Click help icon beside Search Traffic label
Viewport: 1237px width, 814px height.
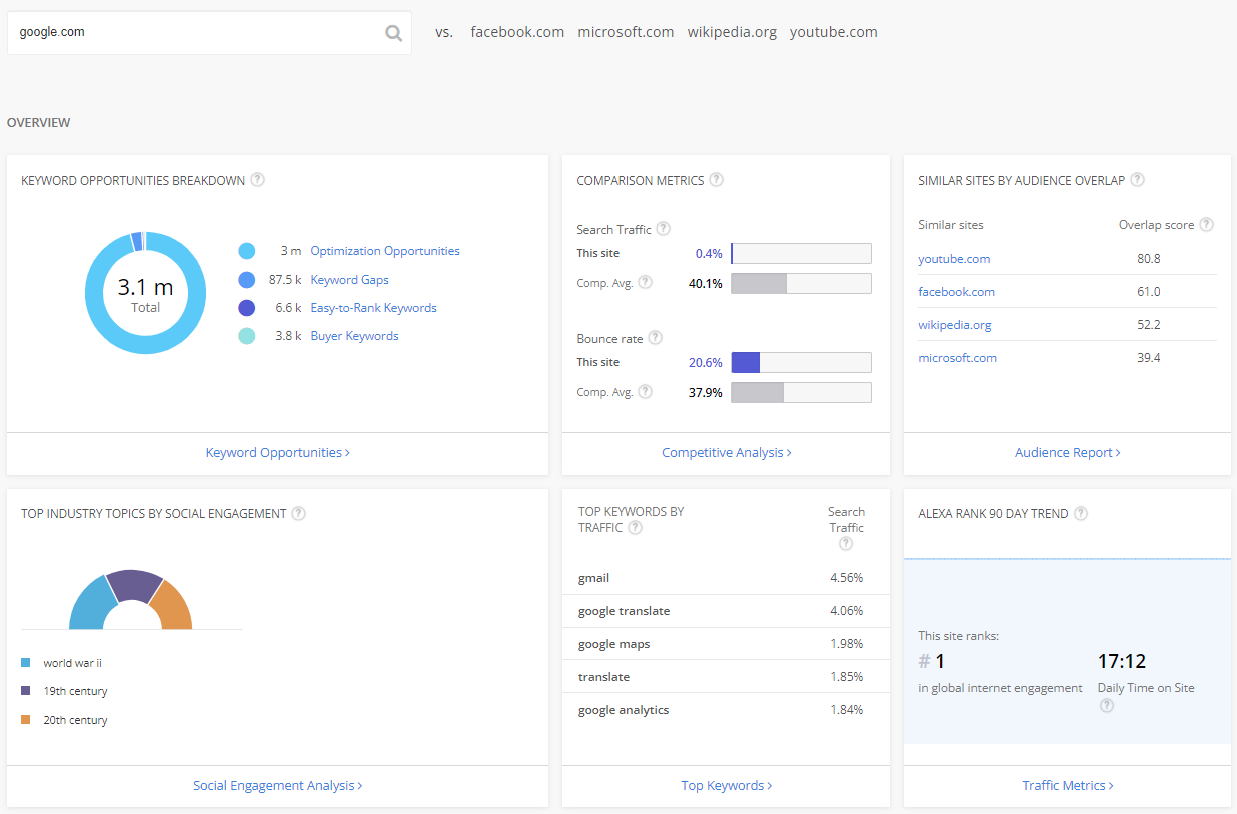click(x=663, y=229)
